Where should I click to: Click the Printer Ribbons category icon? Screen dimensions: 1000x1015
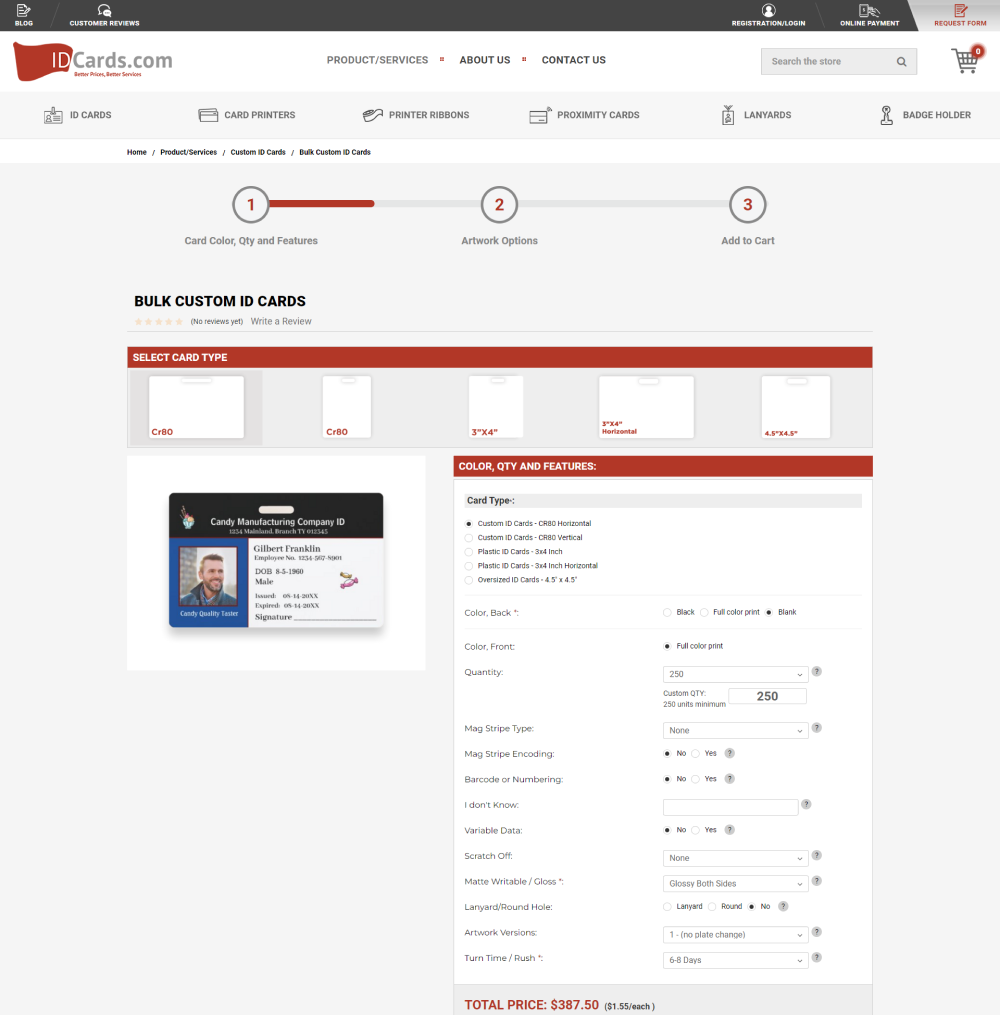[x=373, y=115]
